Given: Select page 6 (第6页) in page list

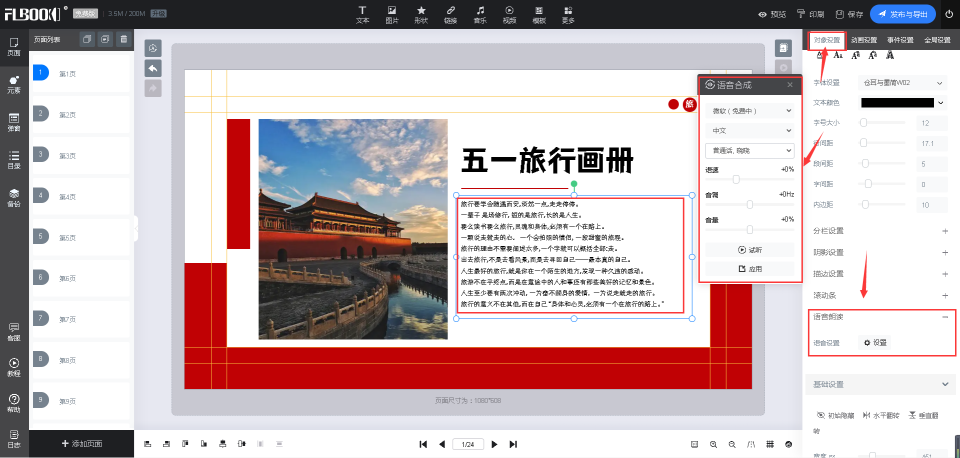Looking at the screenshot, I should click(x=80, y=278).
